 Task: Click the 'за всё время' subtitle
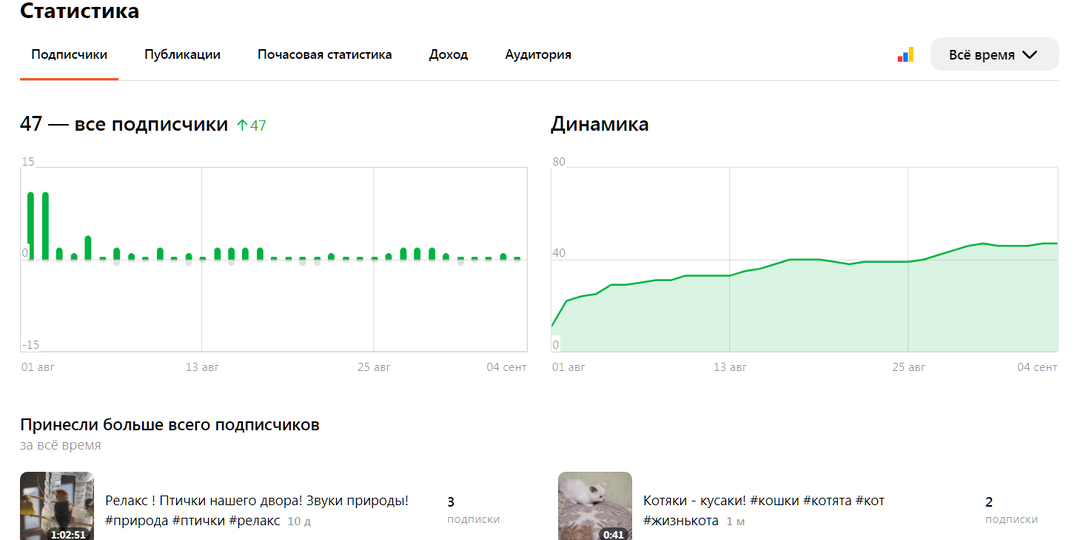click(x=61, y=446)
